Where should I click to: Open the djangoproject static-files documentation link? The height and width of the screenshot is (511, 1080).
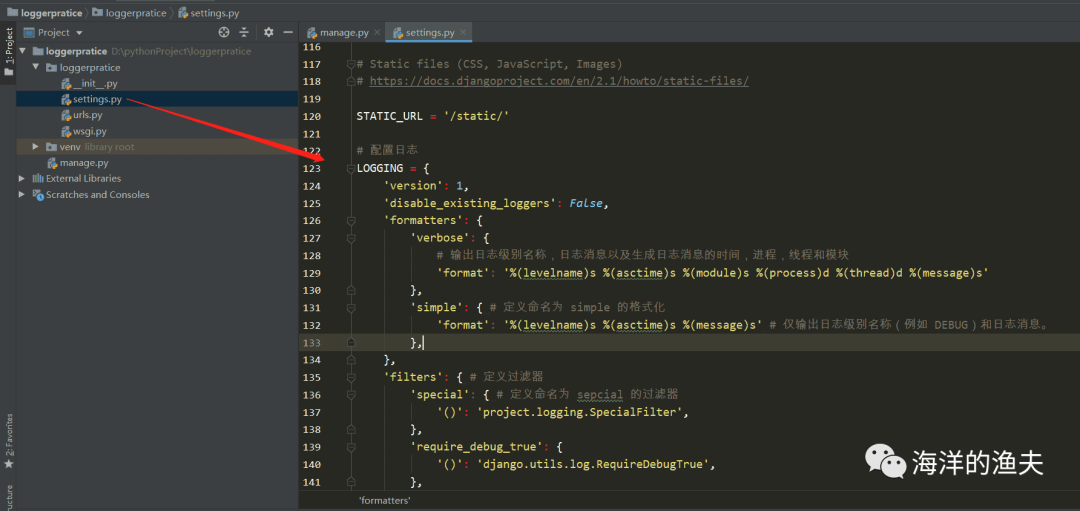(559, 81)
